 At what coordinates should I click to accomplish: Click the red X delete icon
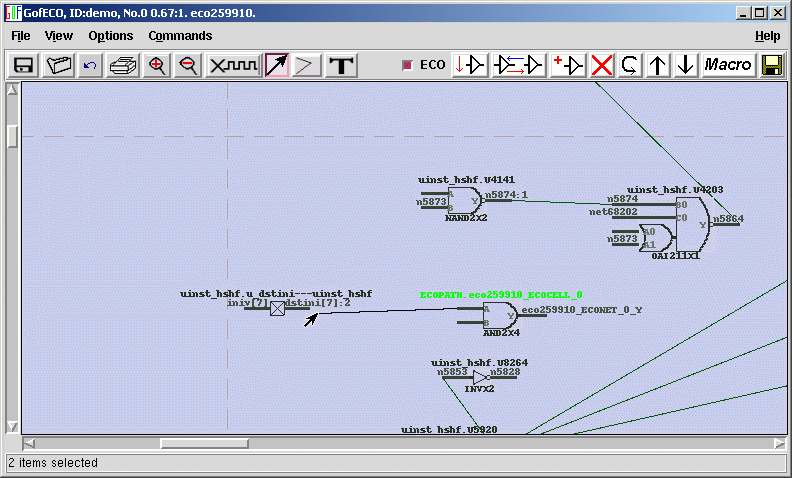point(602,65)
